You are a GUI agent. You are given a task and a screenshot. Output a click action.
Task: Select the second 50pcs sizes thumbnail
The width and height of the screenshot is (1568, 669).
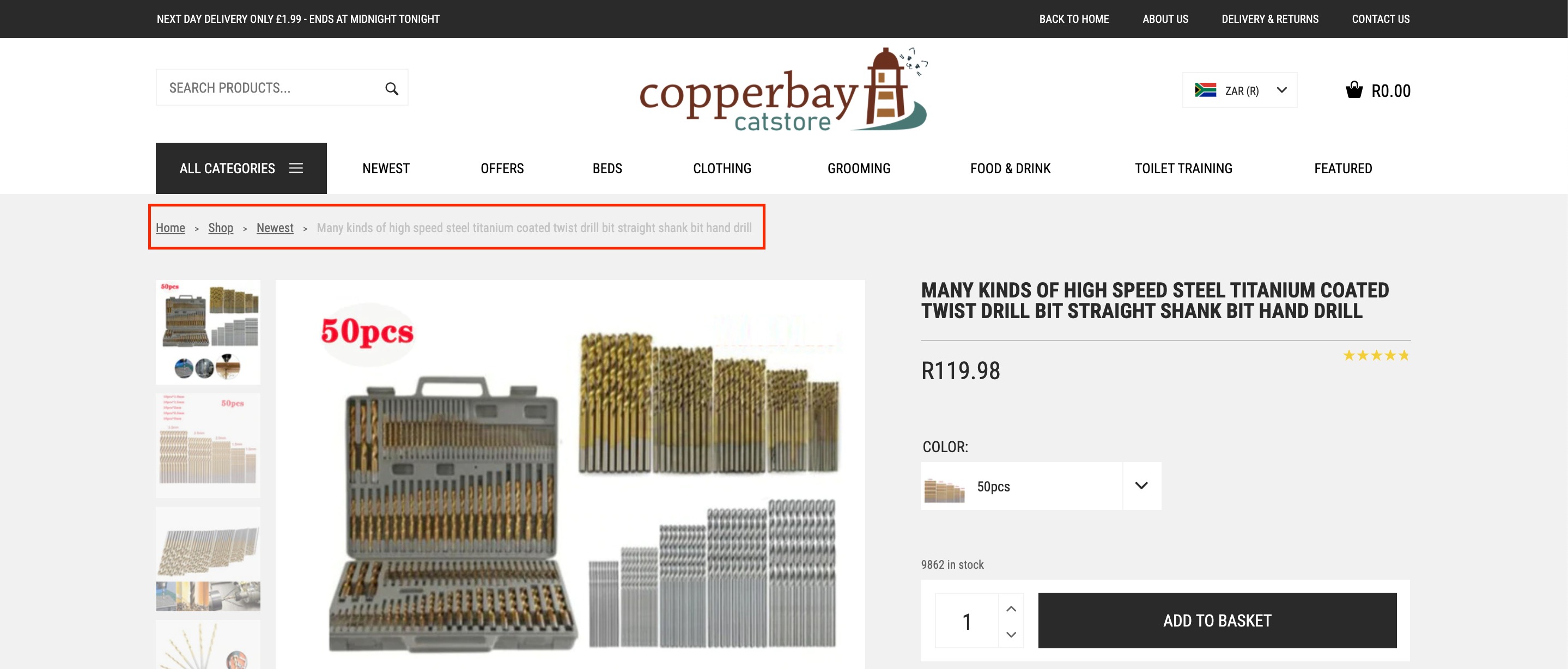coord(208,445)
